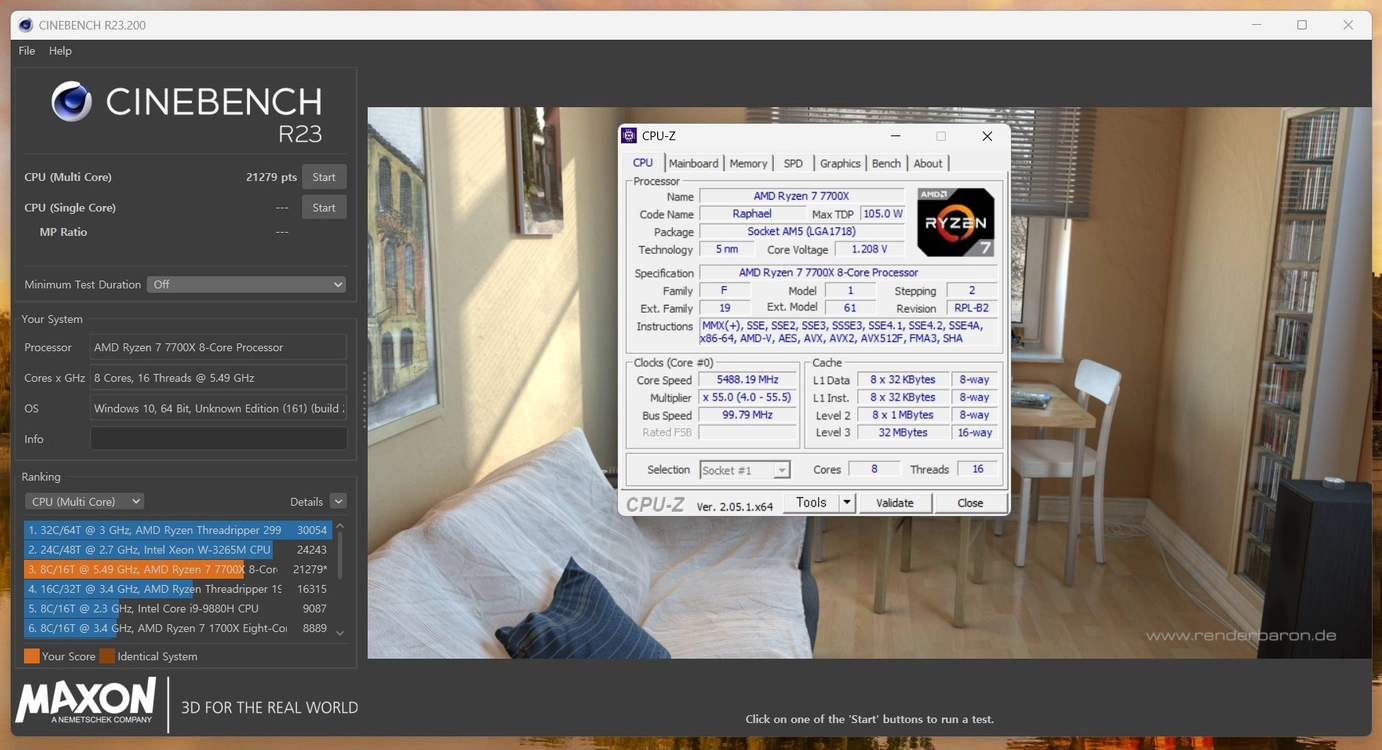The image size is (1382, 750).
Task: Click the brown Identical System legend swatch
Action: coord(107,656)
